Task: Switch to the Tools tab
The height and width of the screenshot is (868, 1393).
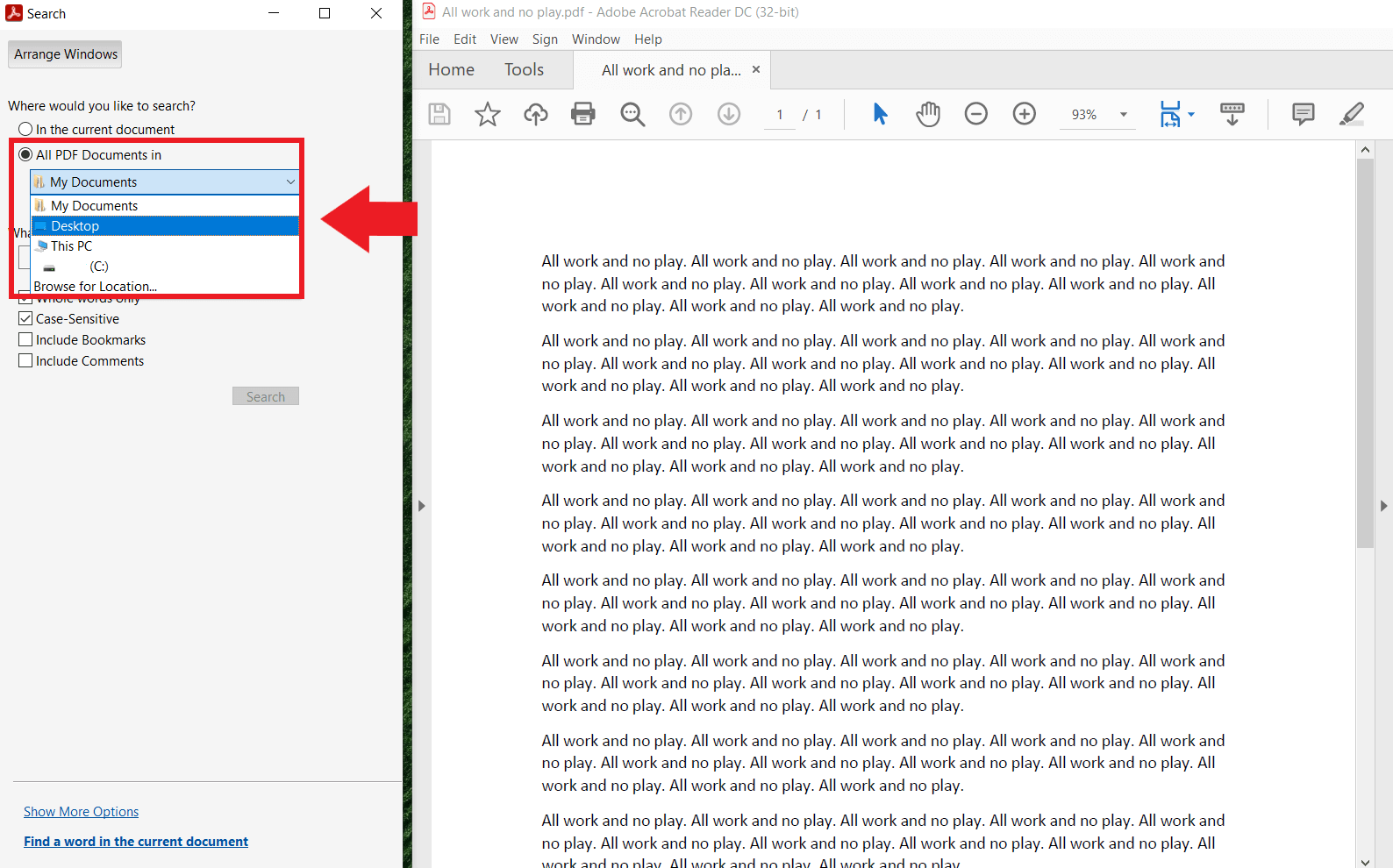Action: tap(524, 70)
